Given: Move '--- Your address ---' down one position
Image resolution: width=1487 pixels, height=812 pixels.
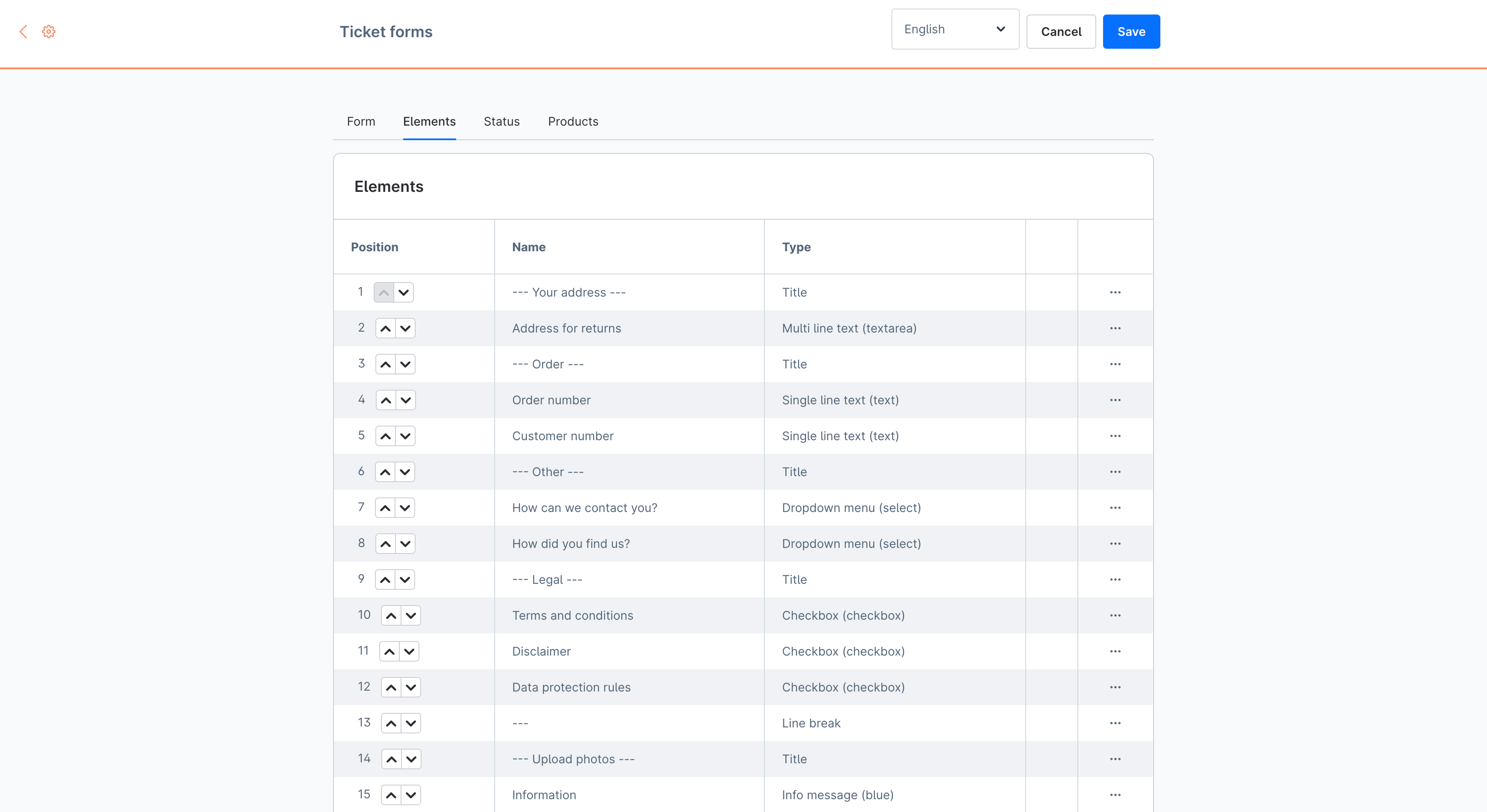Looking at the screenshot, I should click(404, 293).
